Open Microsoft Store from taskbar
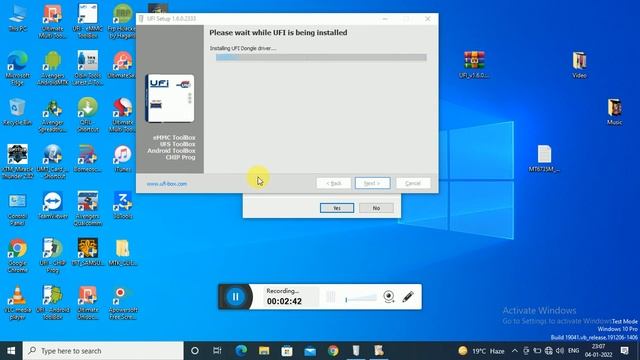Screen dimensions: 640x360 click(x=287, y=351)
